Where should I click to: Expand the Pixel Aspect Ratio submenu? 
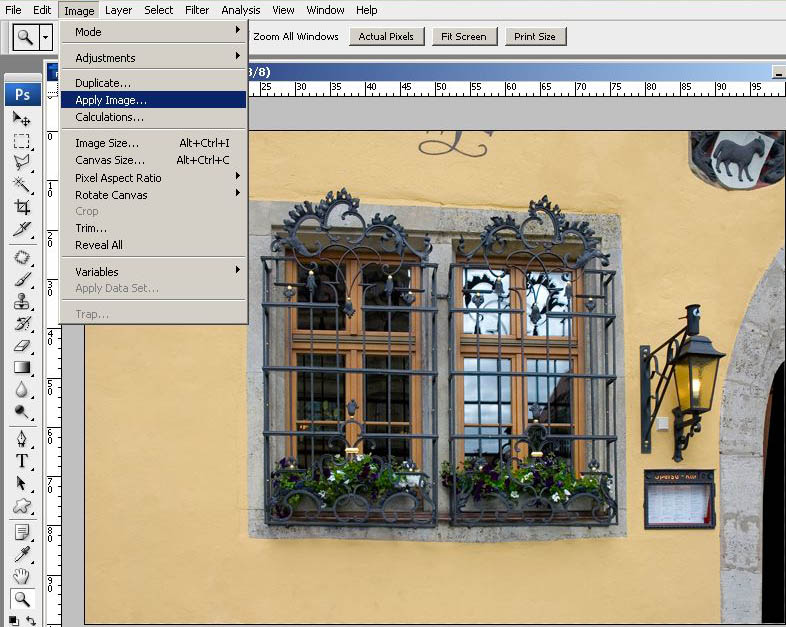coord(154,178)
